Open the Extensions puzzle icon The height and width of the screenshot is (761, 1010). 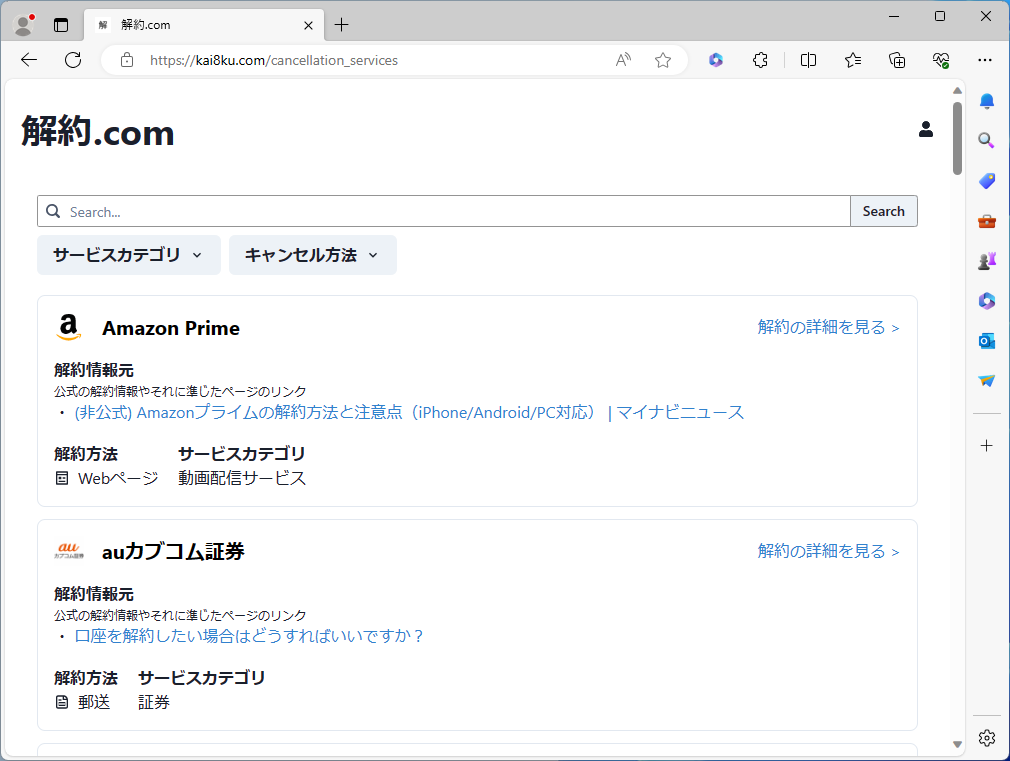(x=760, y=60)
